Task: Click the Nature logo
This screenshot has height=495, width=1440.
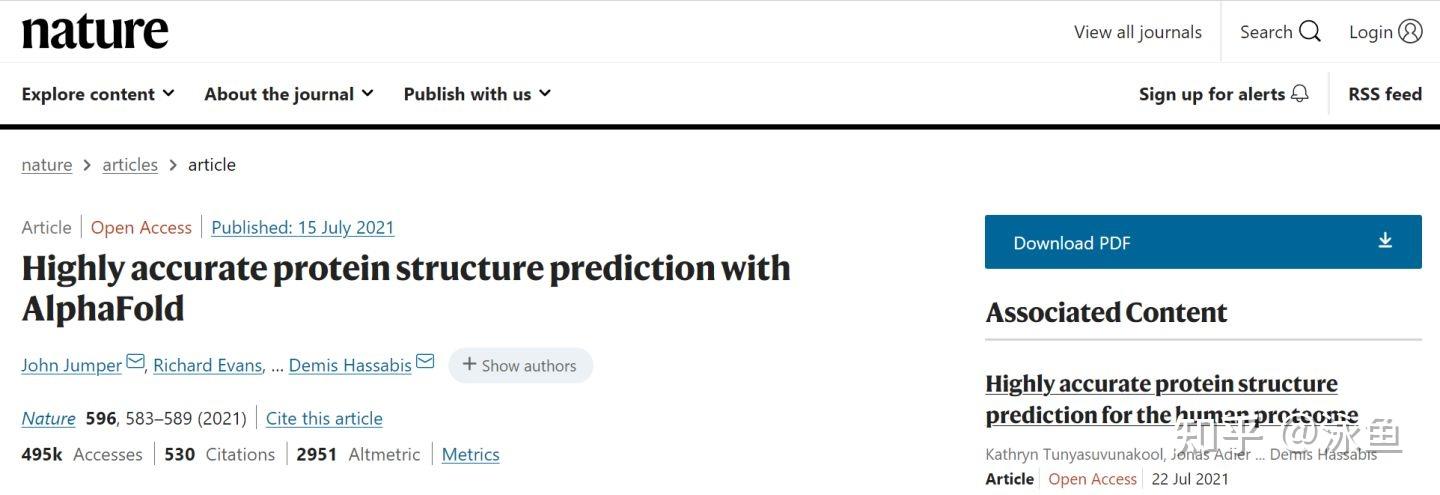Action: [x=95, y=32]
